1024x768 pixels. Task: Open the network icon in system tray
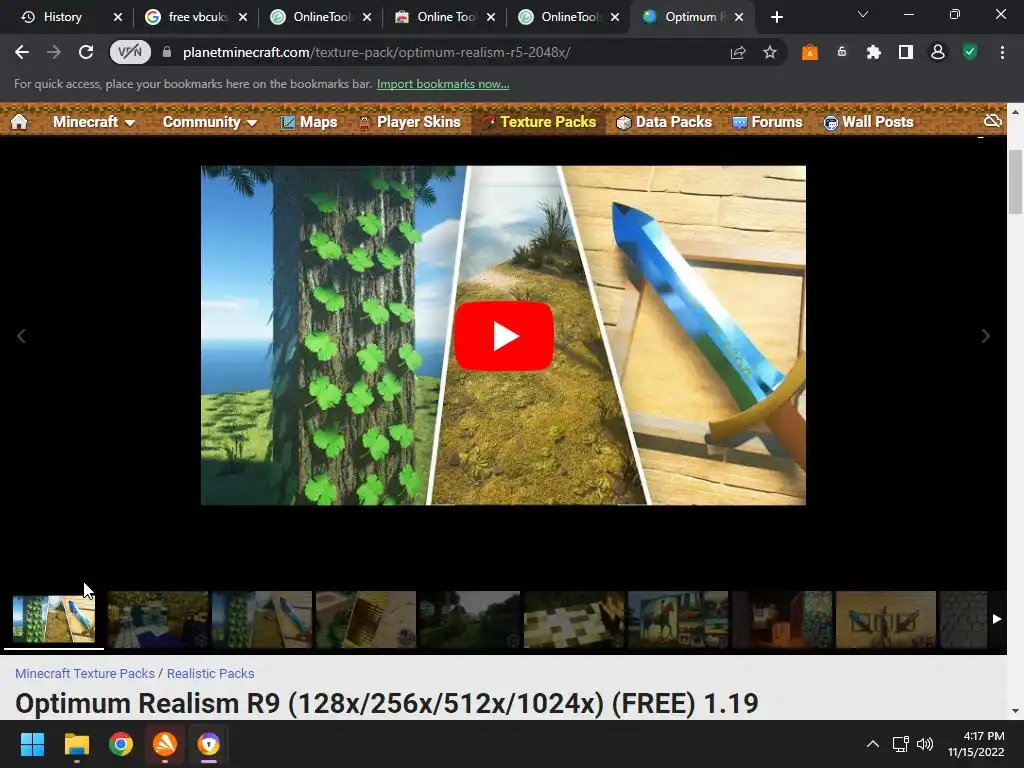coord(901,744)
